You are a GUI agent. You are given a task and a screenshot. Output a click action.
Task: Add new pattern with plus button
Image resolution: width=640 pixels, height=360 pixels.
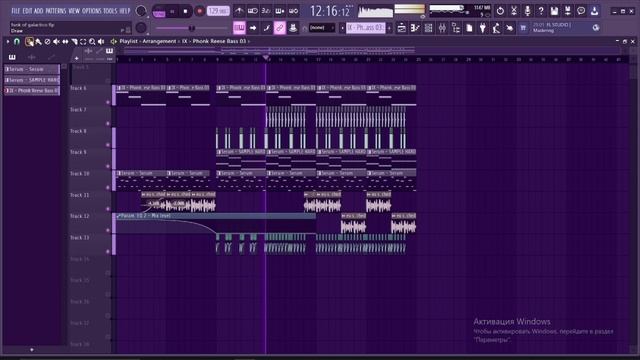(x=389, y=28)
